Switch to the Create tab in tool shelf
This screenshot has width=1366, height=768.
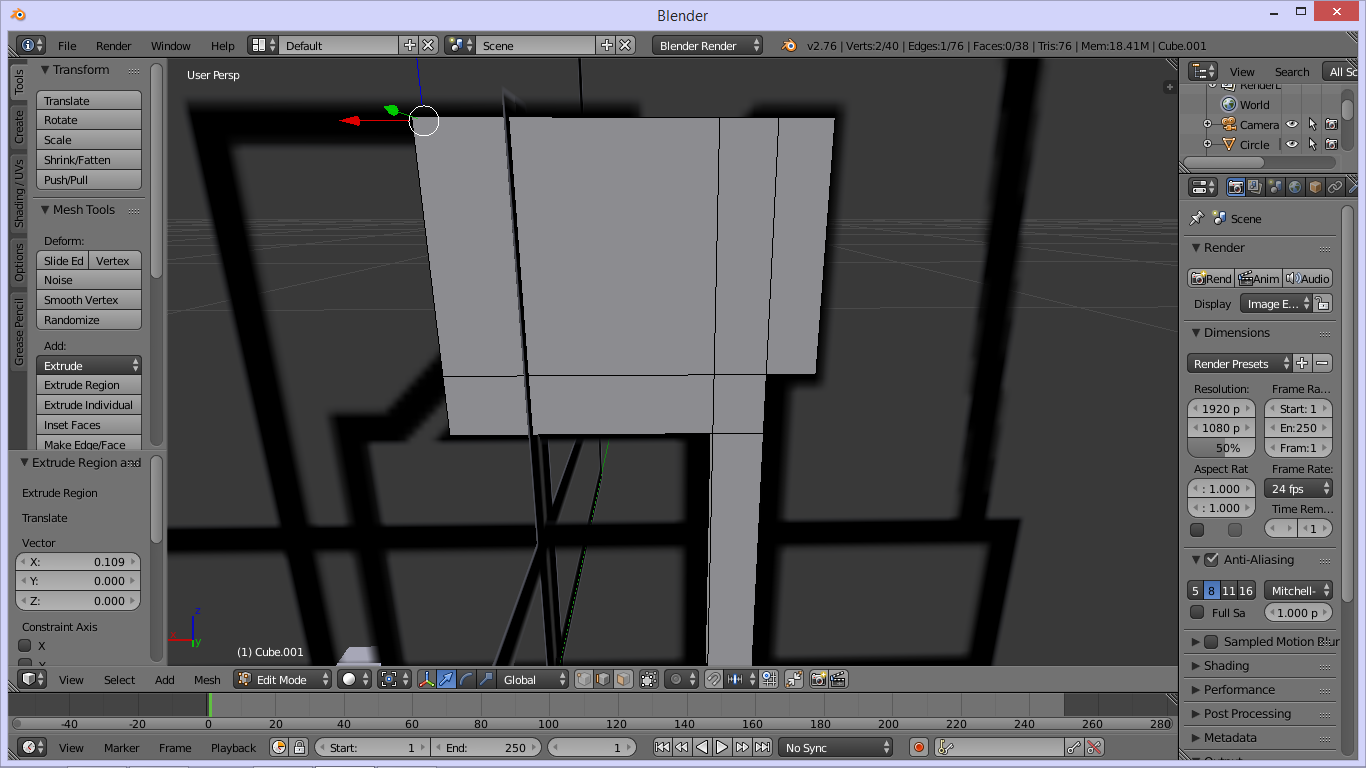tap(18, 126)
